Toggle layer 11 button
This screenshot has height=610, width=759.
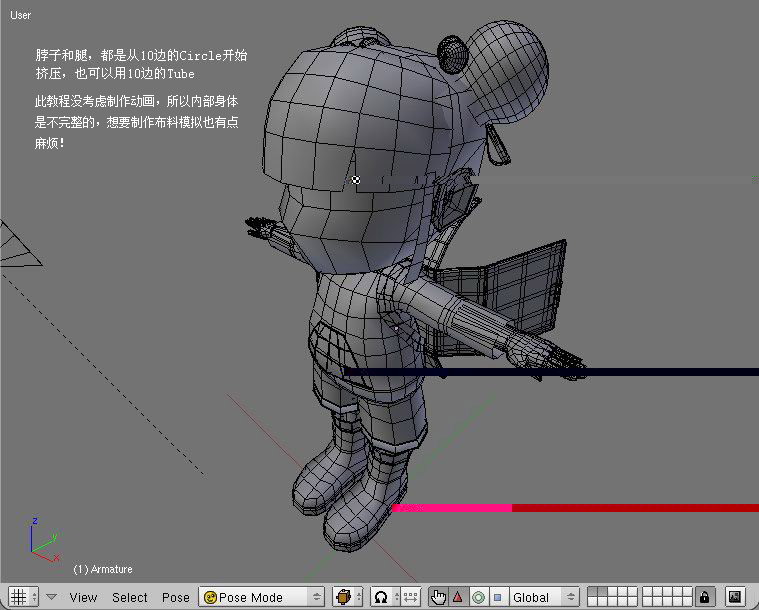coord(592,601)
